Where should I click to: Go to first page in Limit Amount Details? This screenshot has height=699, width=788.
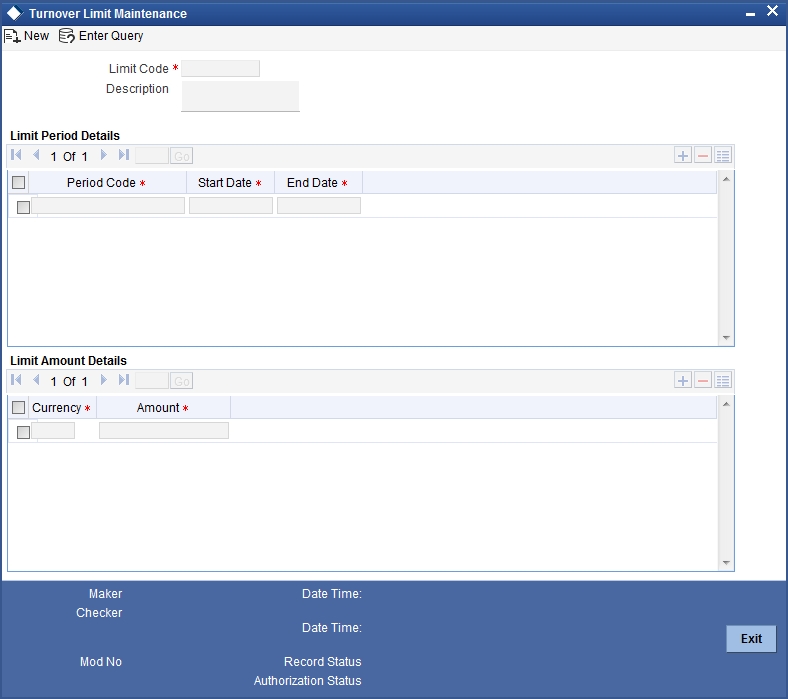[x=16, y=380]
